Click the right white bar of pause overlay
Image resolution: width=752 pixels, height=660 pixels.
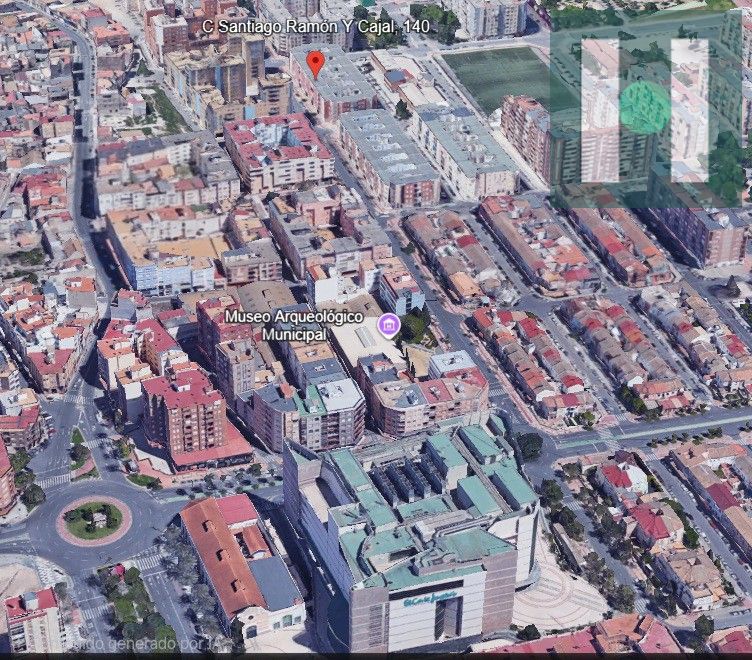tap(689, 110)
